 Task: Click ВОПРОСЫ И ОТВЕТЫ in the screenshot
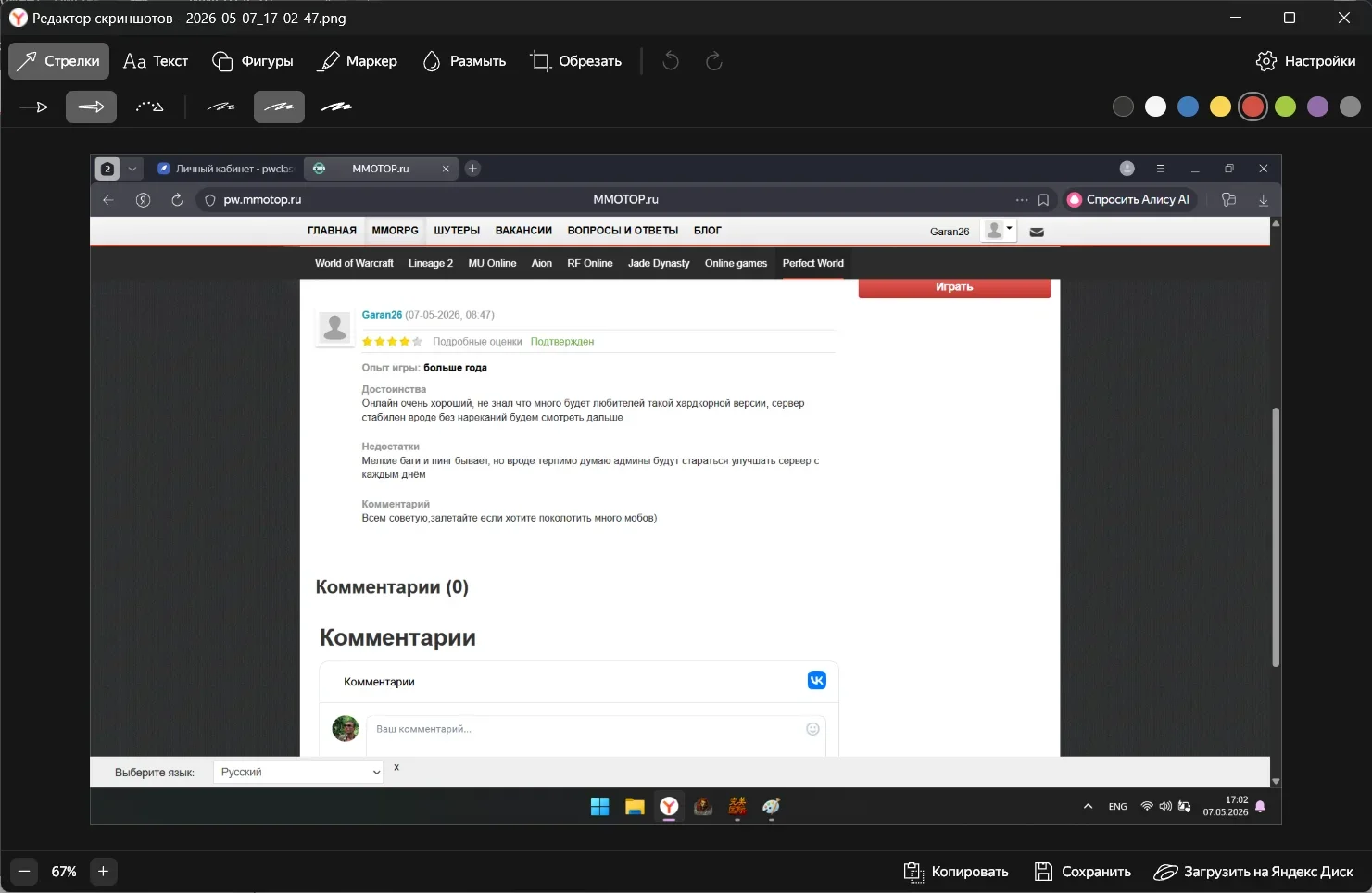click(623, 231)
